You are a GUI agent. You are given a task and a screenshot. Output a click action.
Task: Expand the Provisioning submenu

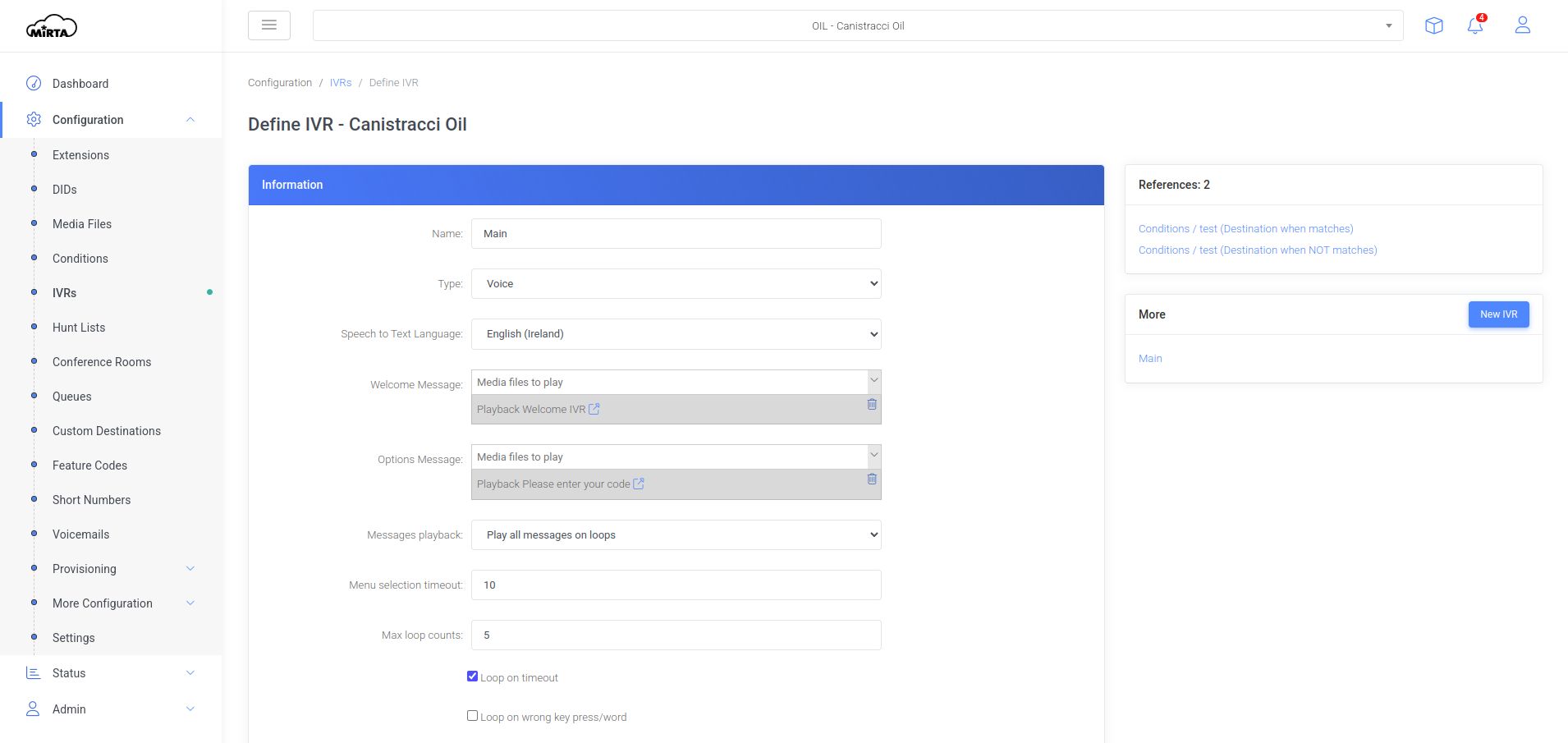[190, 568]
